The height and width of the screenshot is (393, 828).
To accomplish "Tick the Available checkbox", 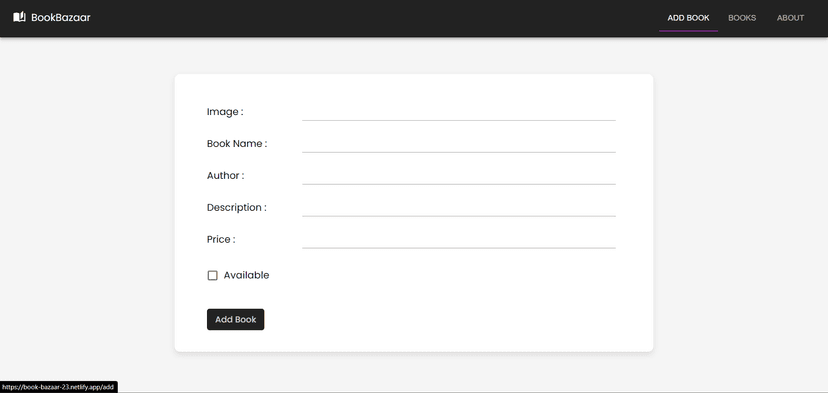I will pyautogui.click(x=212, y=275).
